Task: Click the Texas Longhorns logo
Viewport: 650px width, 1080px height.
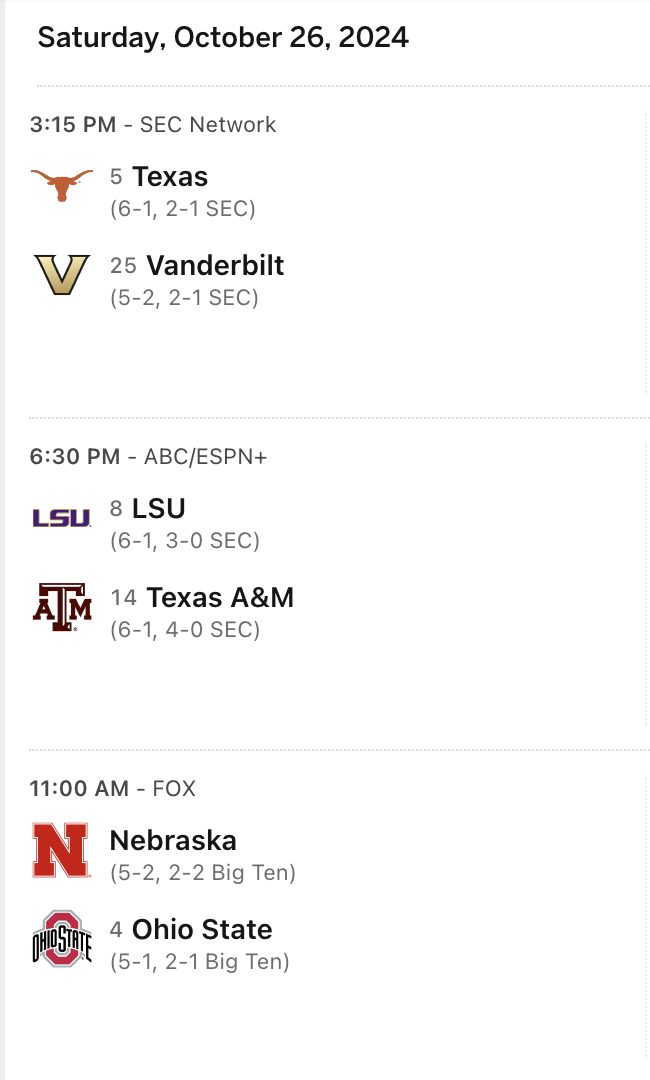Action: coord(61,185)
